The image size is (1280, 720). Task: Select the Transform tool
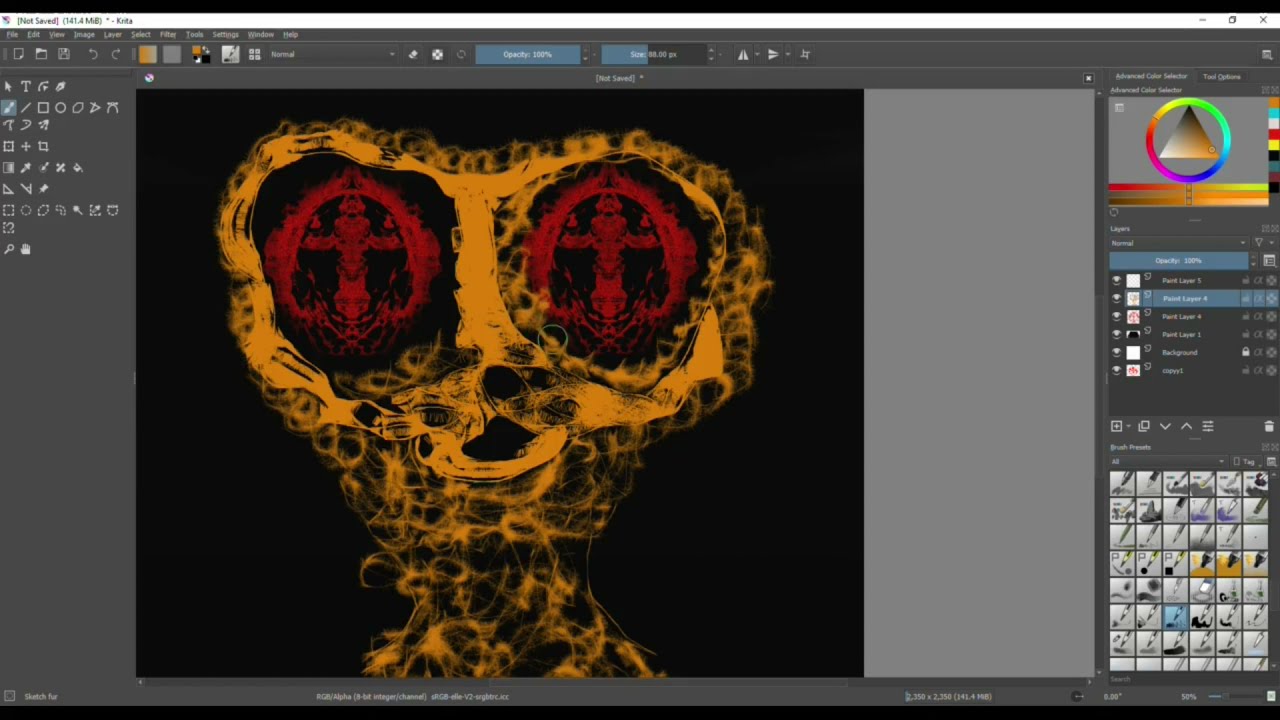[x=9, y=147]
